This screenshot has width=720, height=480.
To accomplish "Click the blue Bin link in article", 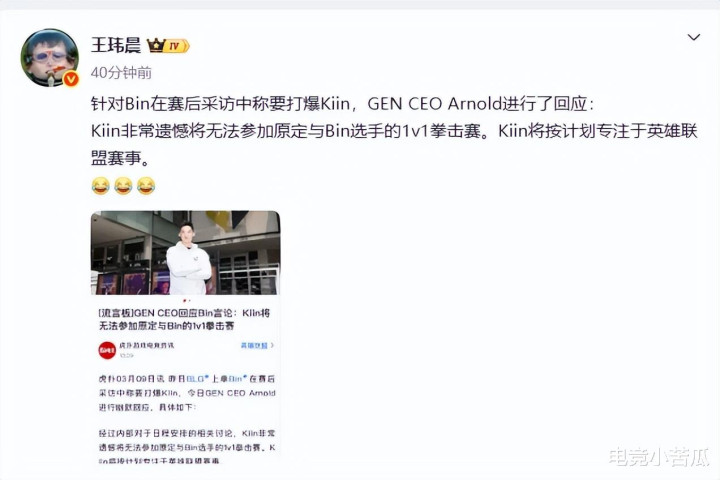I will coord(236,379).
